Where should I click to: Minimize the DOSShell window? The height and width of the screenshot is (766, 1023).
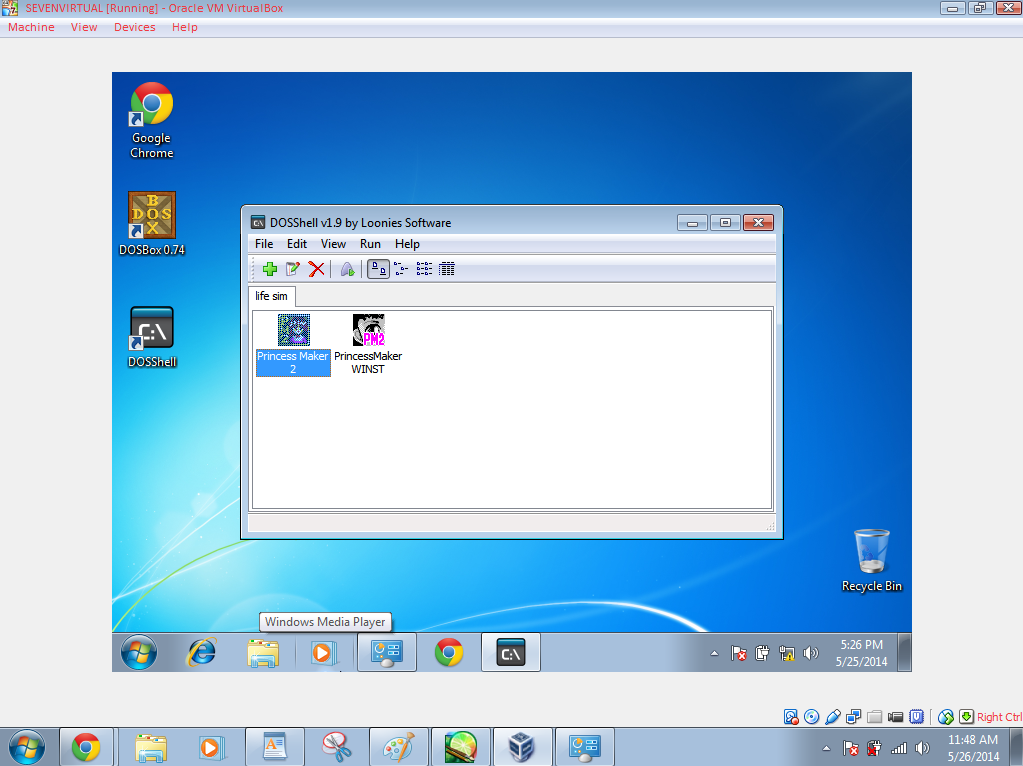pos(692,223)
